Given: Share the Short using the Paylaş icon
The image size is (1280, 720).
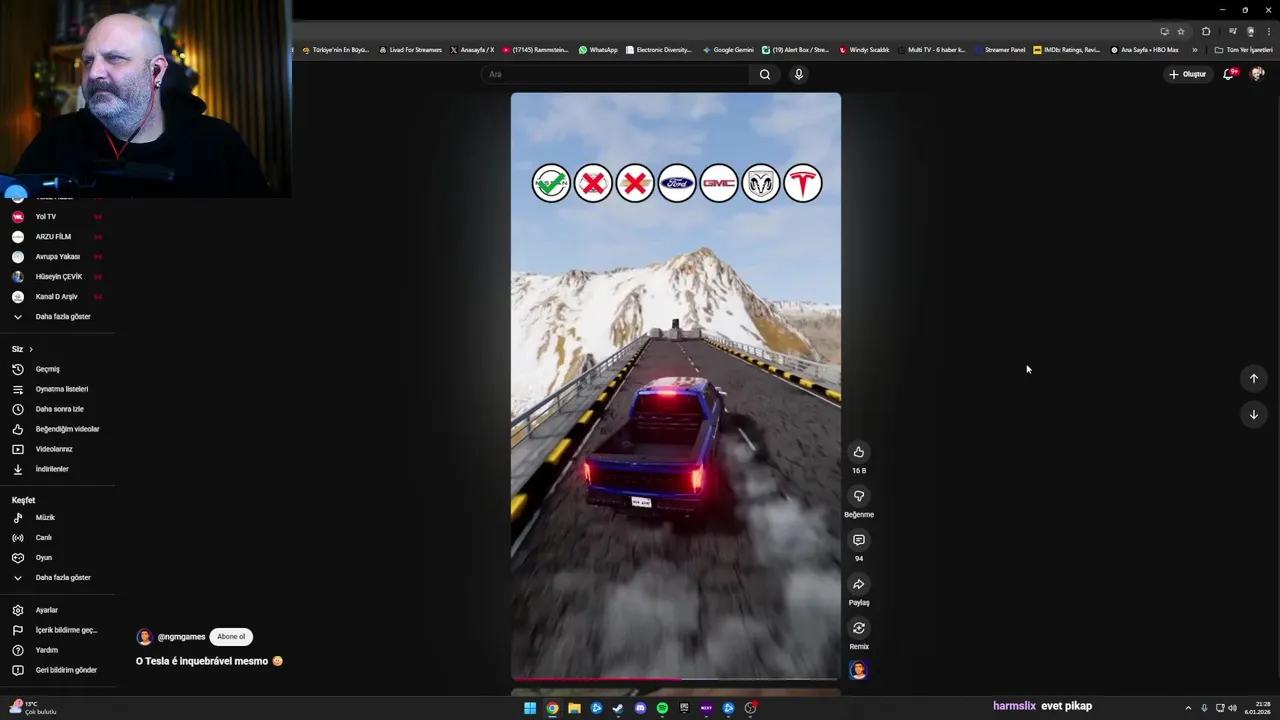Looking at the screenshot, I should [x=858, y=584].
